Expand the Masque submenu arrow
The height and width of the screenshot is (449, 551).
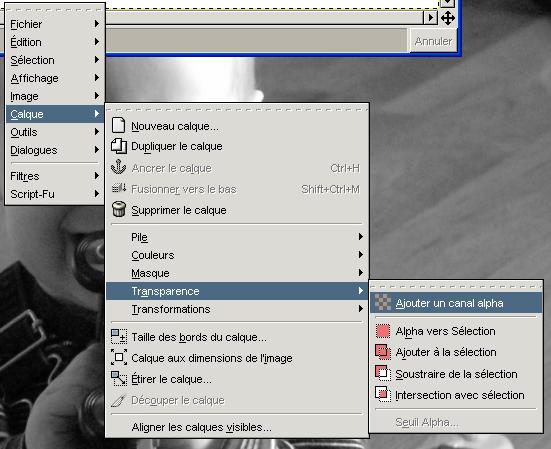[x=361, y=272]
